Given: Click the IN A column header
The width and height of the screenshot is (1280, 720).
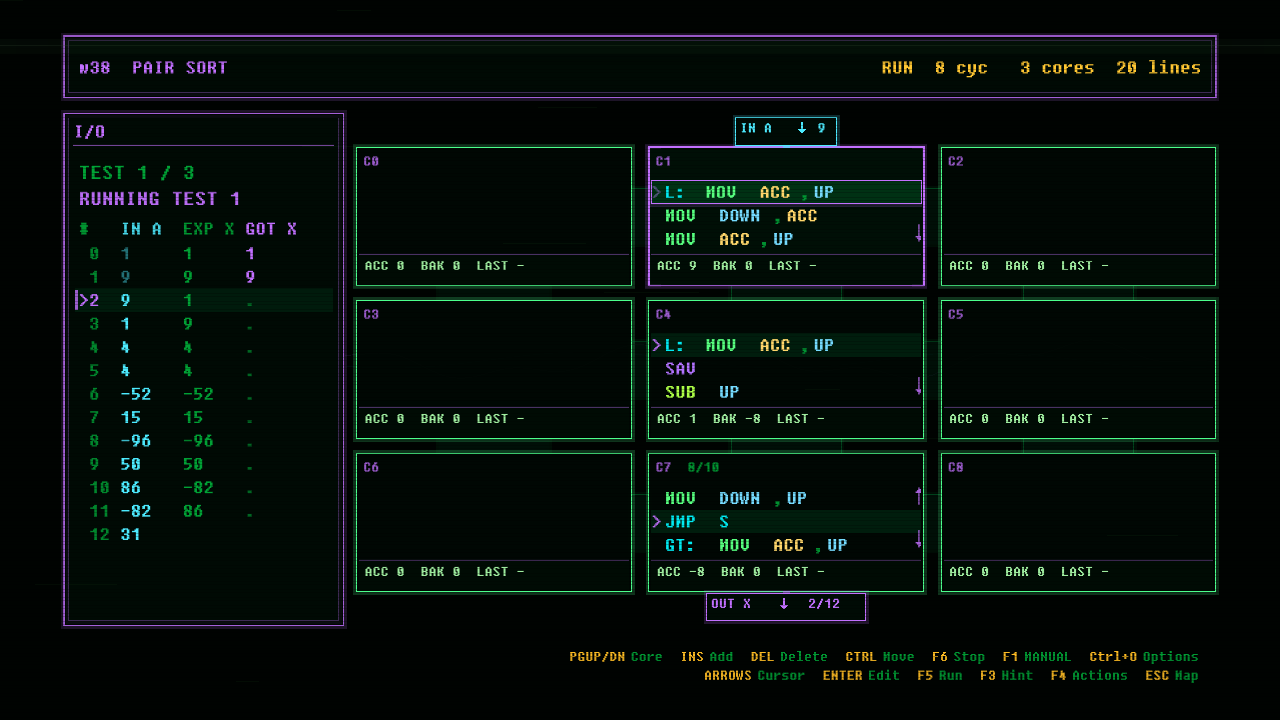Looking at the screenshot, I should [x=141, y=229].
